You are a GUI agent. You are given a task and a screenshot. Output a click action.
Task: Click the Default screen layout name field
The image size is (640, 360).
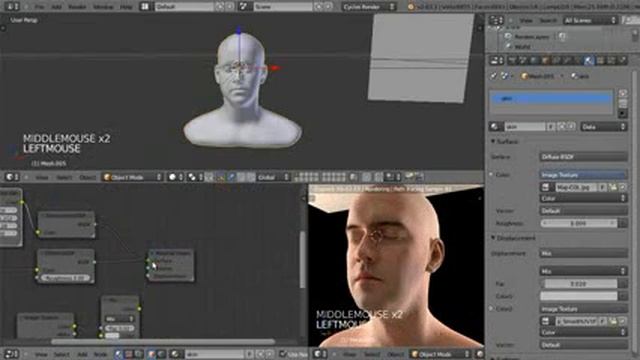[x=184, y=7]
